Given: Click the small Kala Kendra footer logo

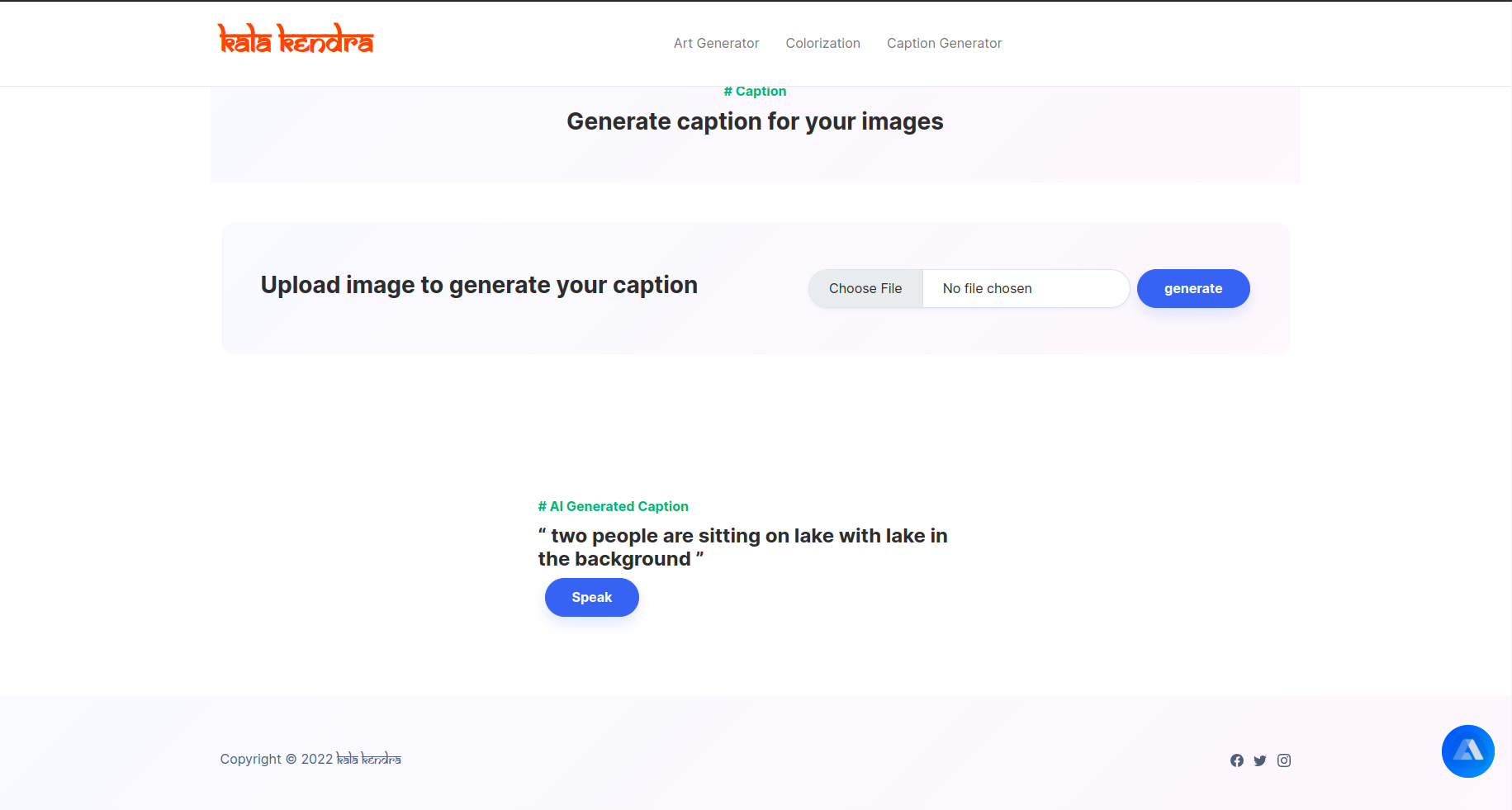Looking at the screenshot, I should coord(368,759).
